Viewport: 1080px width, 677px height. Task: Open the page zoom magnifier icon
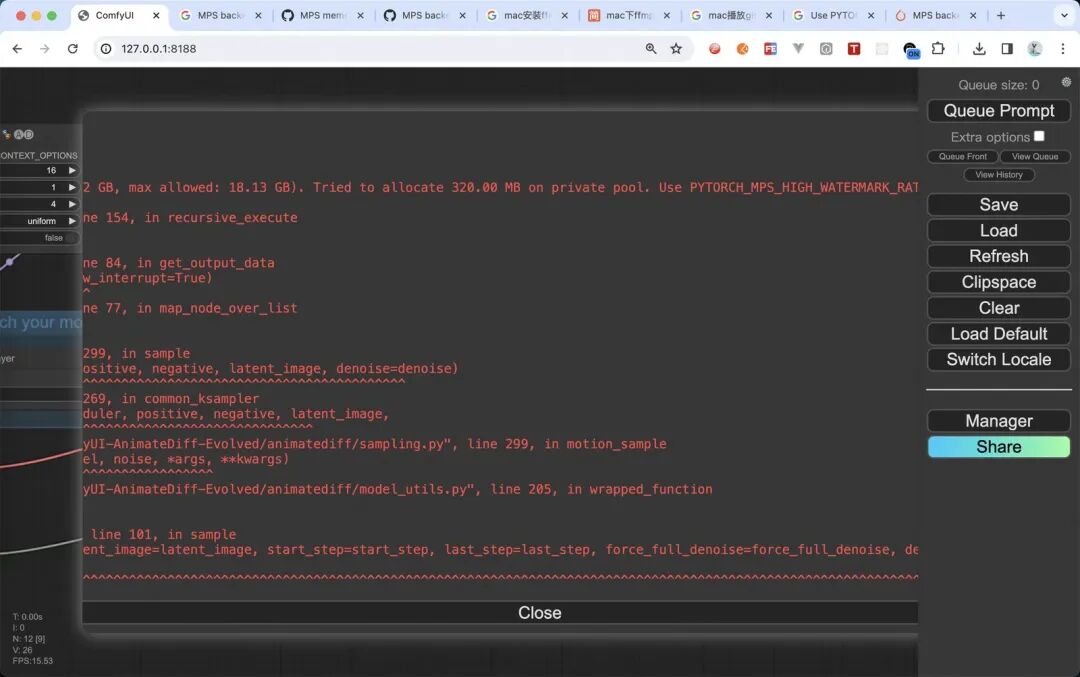[651, 48]
